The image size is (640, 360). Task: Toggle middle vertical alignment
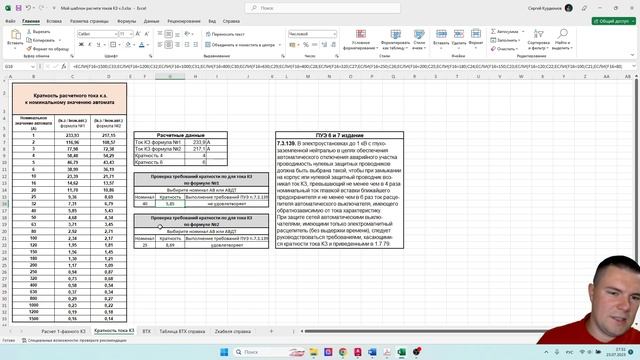(169, 34)
